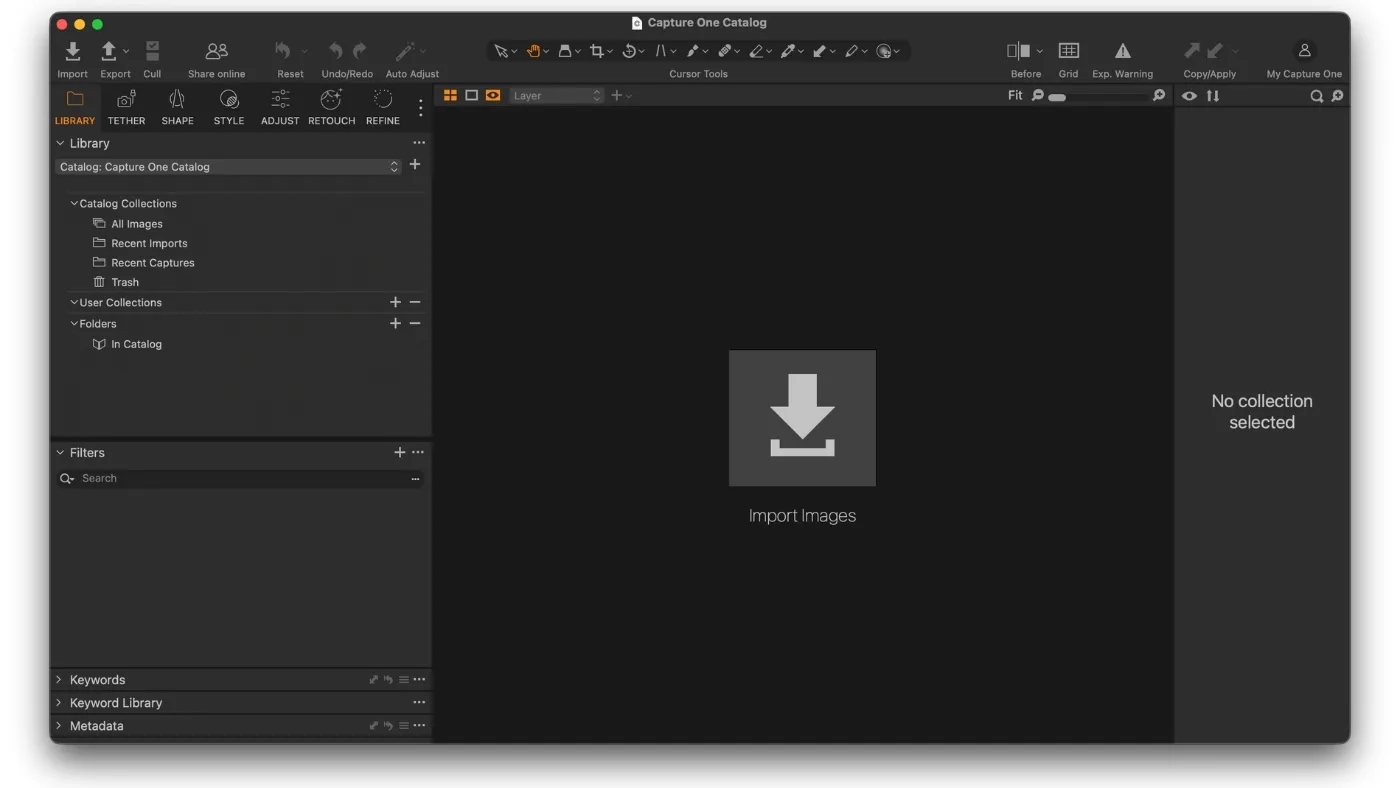
Task: Click Share online in the toolbar
Action: pos(216,50)
